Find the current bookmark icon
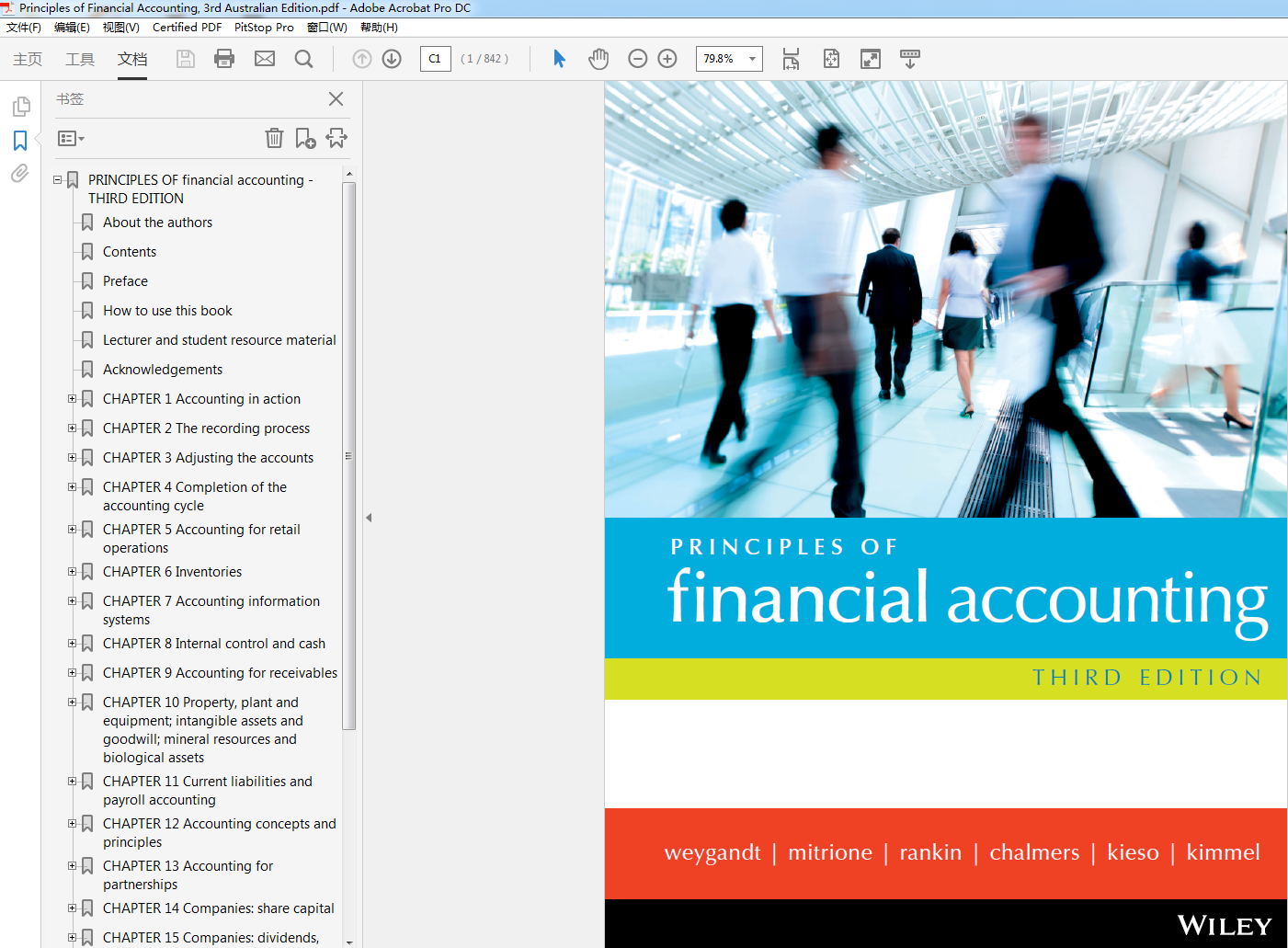This screenshot has height=948, width=1288. point(336,138)
